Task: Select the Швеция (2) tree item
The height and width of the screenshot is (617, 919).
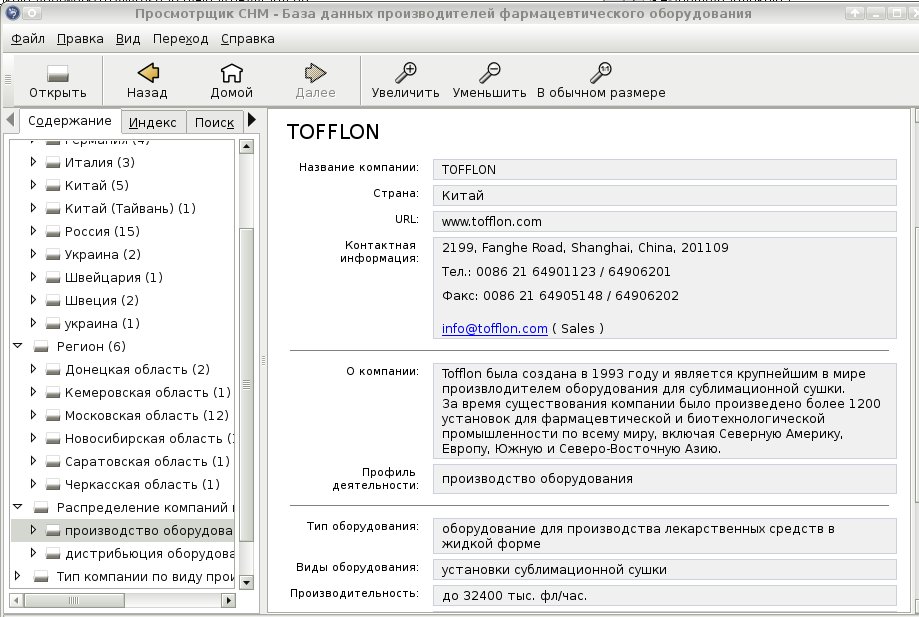Action: (x=101, y=301)
